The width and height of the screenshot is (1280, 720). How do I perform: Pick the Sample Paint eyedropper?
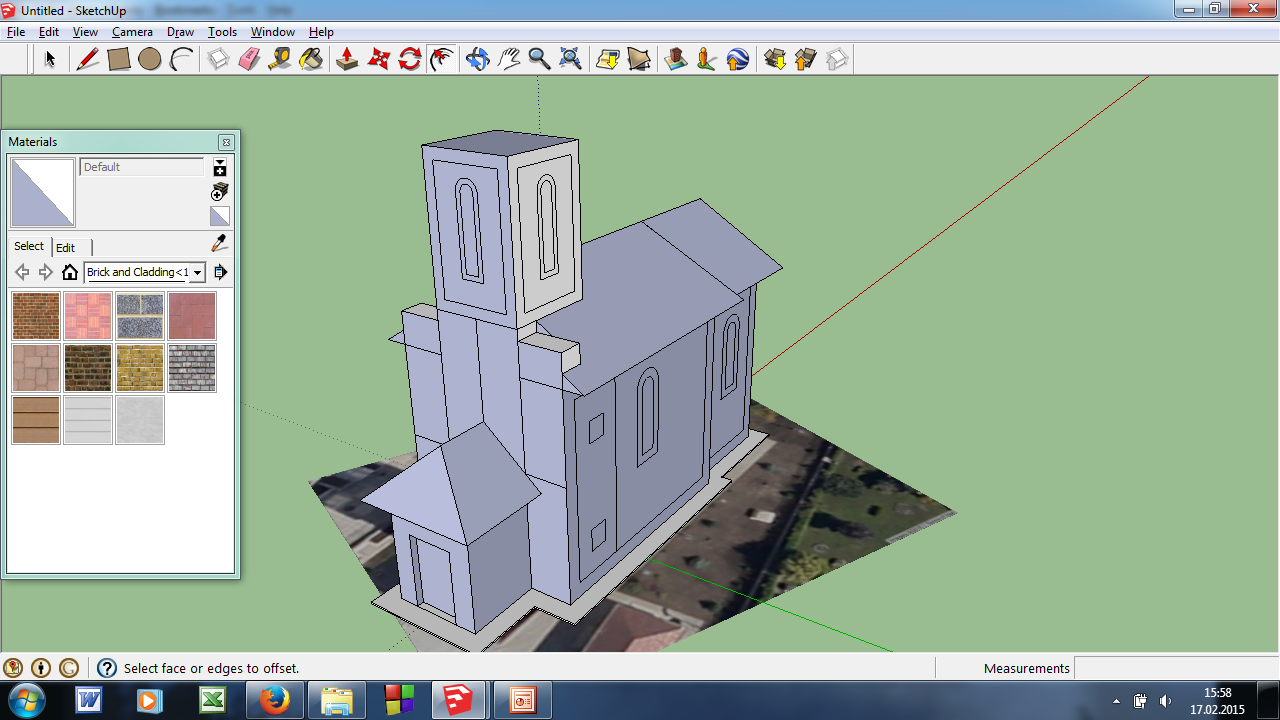click(220, 244)
